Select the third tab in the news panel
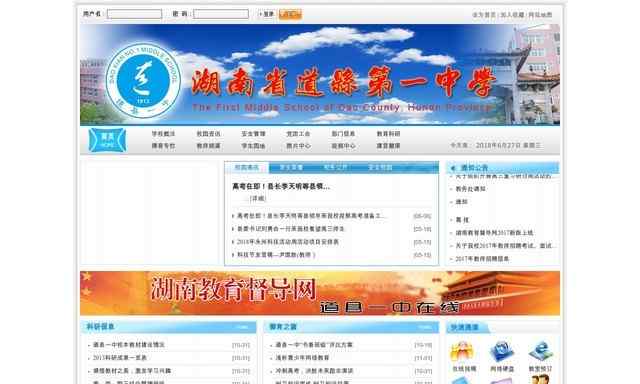The height and width of the screenshot is (384, 640). point(336,167)
